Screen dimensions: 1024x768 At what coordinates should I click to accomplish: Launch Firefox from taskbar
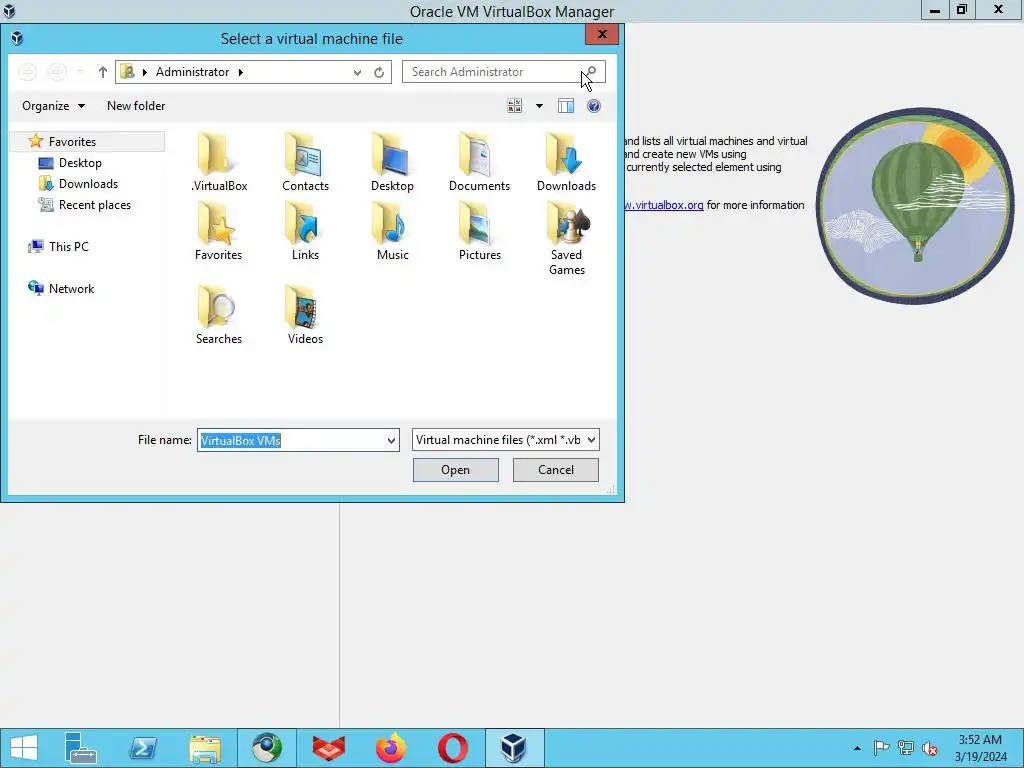pos(391,748)
